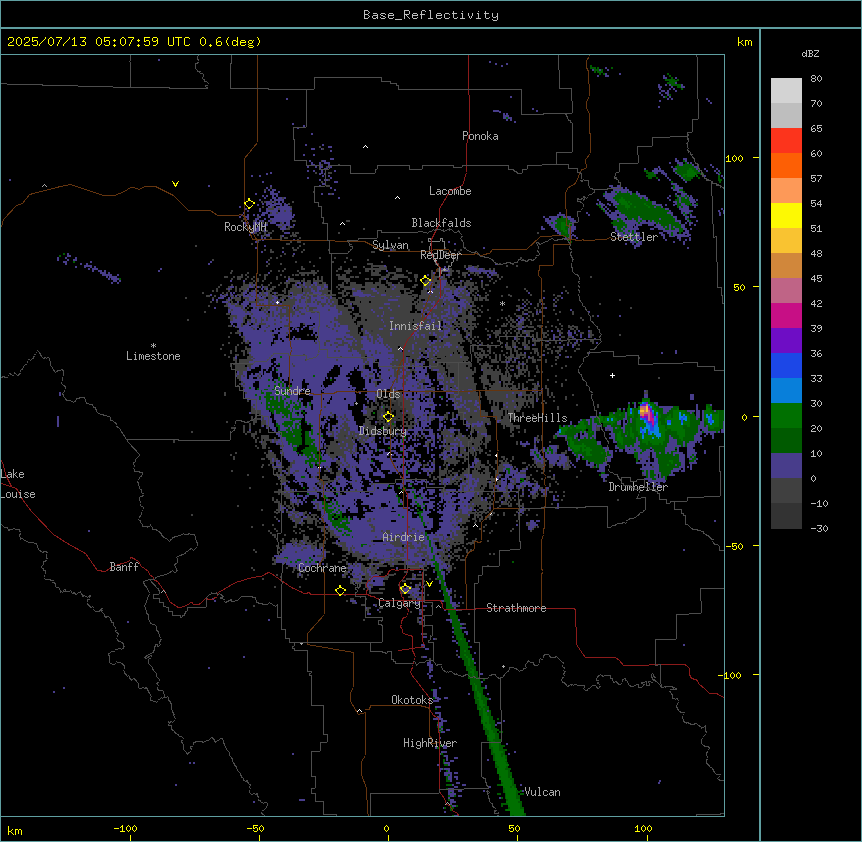Select the HighRiver label
The image size is (862, 842).
430,743
